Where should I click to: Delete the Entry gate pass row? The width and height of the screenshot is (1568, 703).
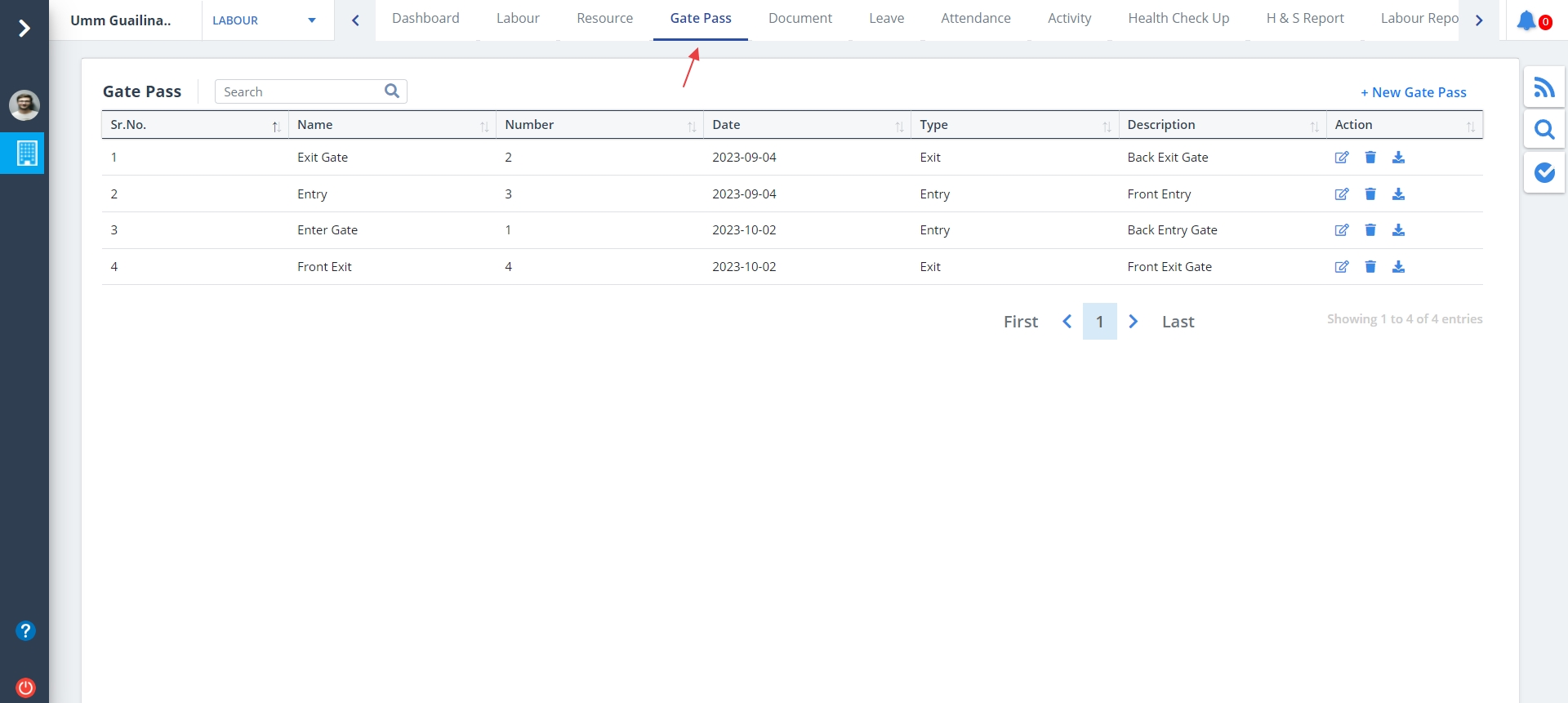pyautogui.click(x=1370, y=194)
